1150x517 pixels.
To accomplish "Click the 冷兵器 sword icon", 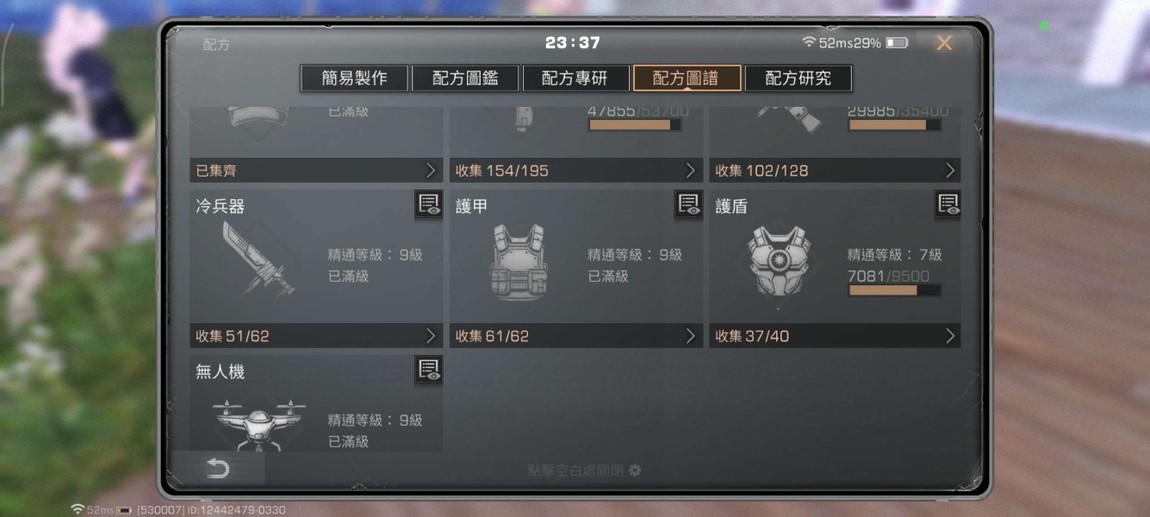I will click(x=258, y=259).
